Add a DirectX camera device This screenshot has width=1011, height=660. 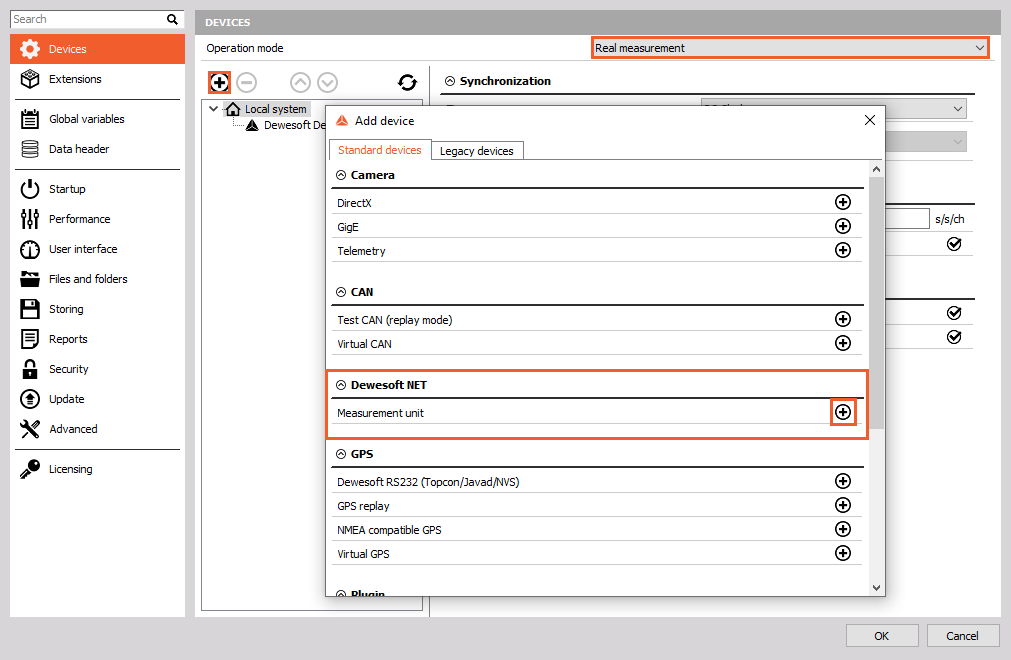pyautogui.click(x=843, y=202)
